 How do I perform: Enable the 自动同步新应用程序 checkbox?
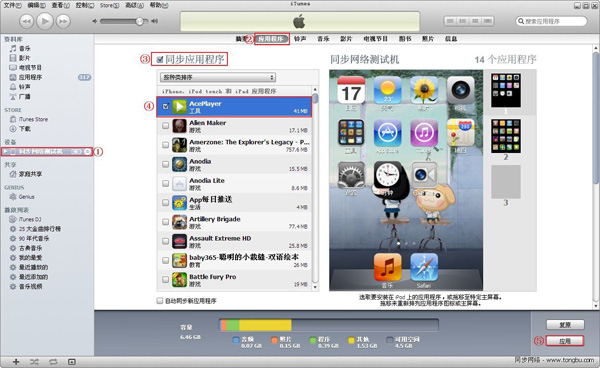point(160,301)
